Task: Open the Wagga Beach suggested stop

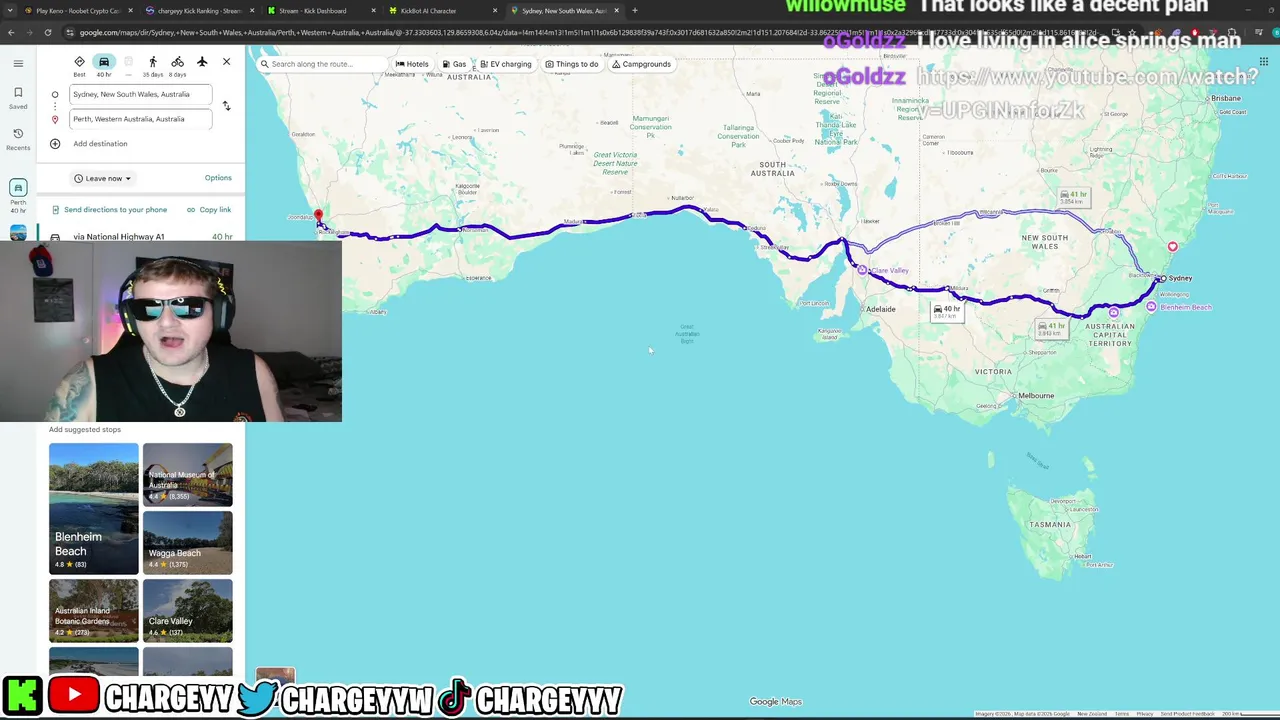Action: [x=187, y=542]
